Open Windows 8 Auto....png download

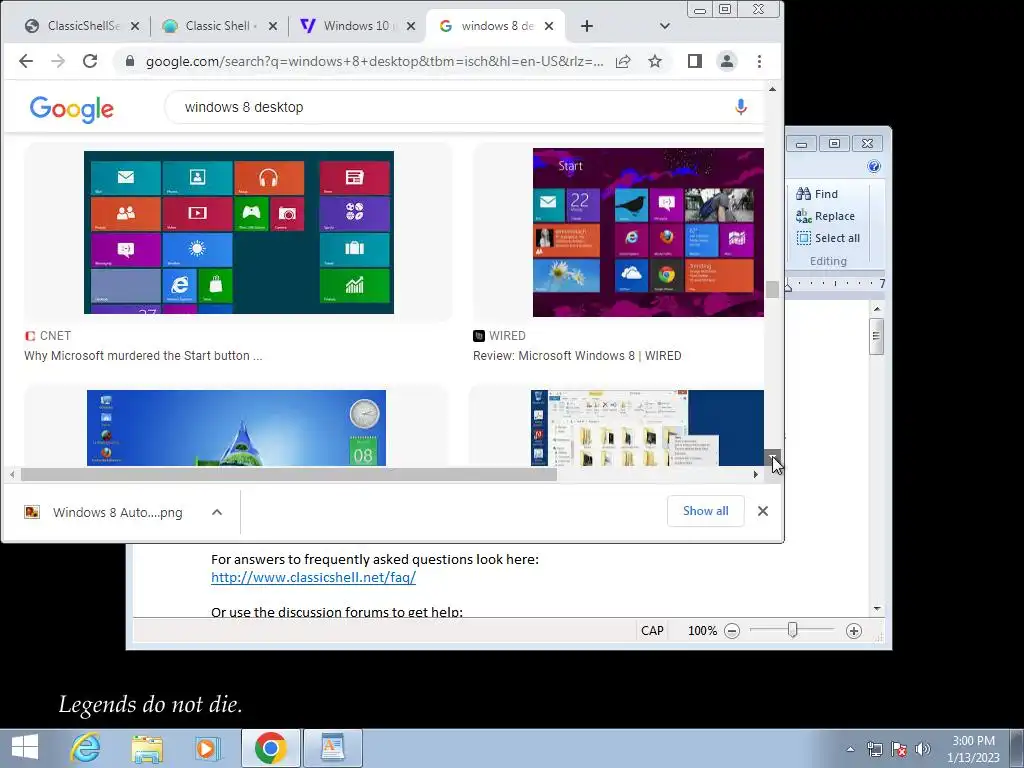tap(118, 513)
